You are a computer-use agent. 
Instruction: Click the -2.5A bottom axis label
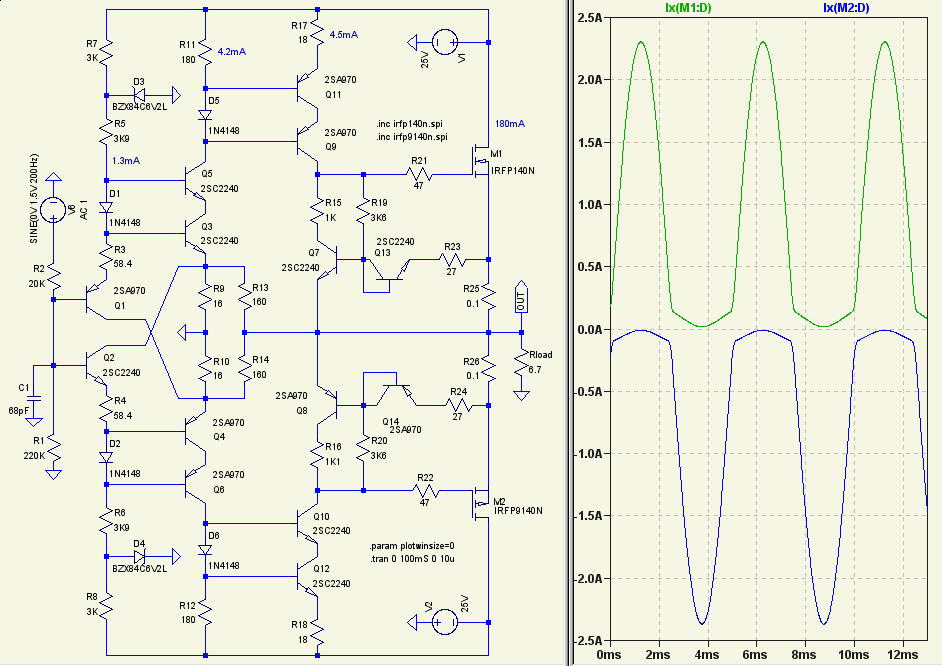[x=589, y=641]
